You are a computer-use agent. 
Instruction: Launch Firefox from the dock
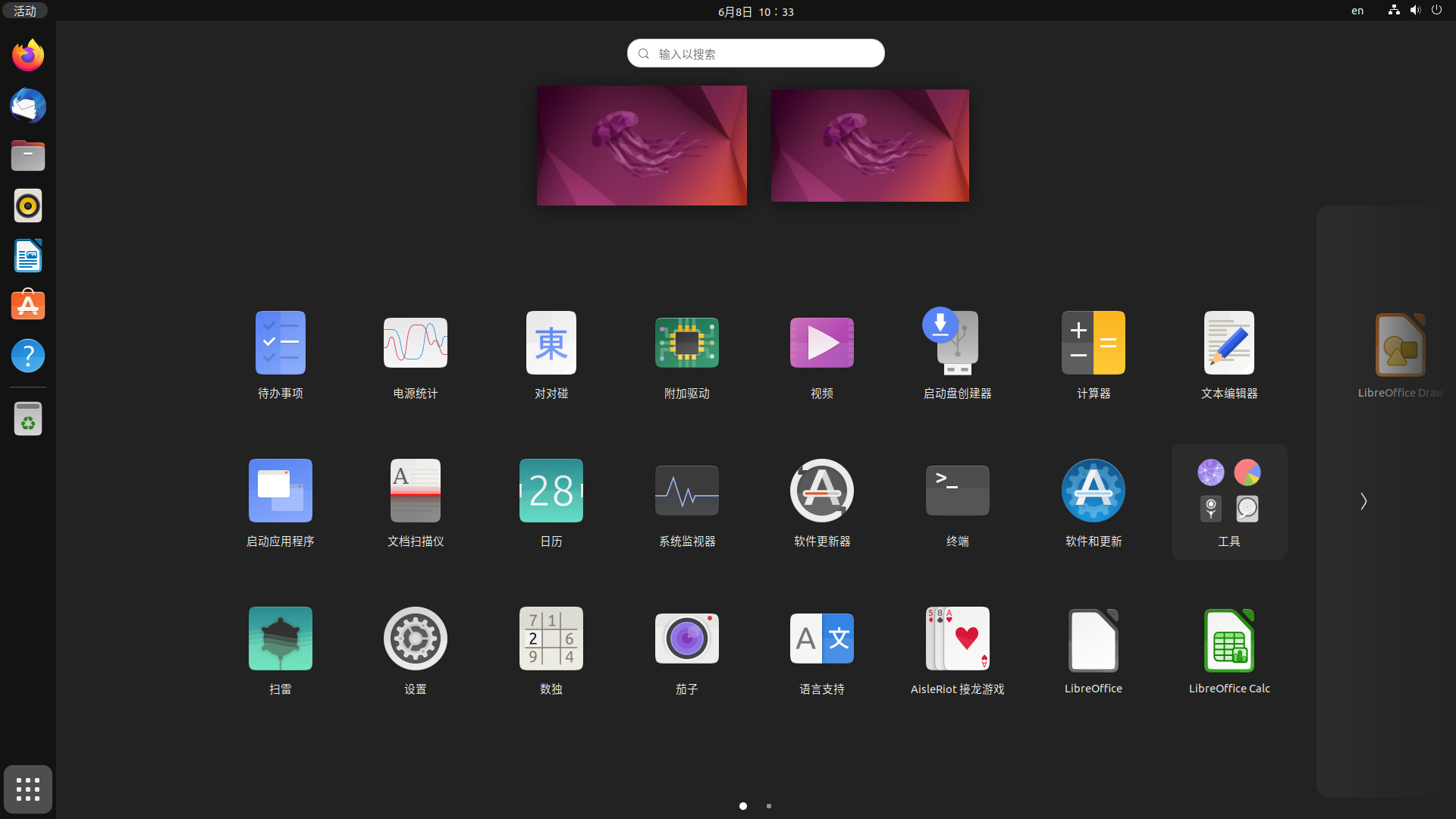[27, 55]
